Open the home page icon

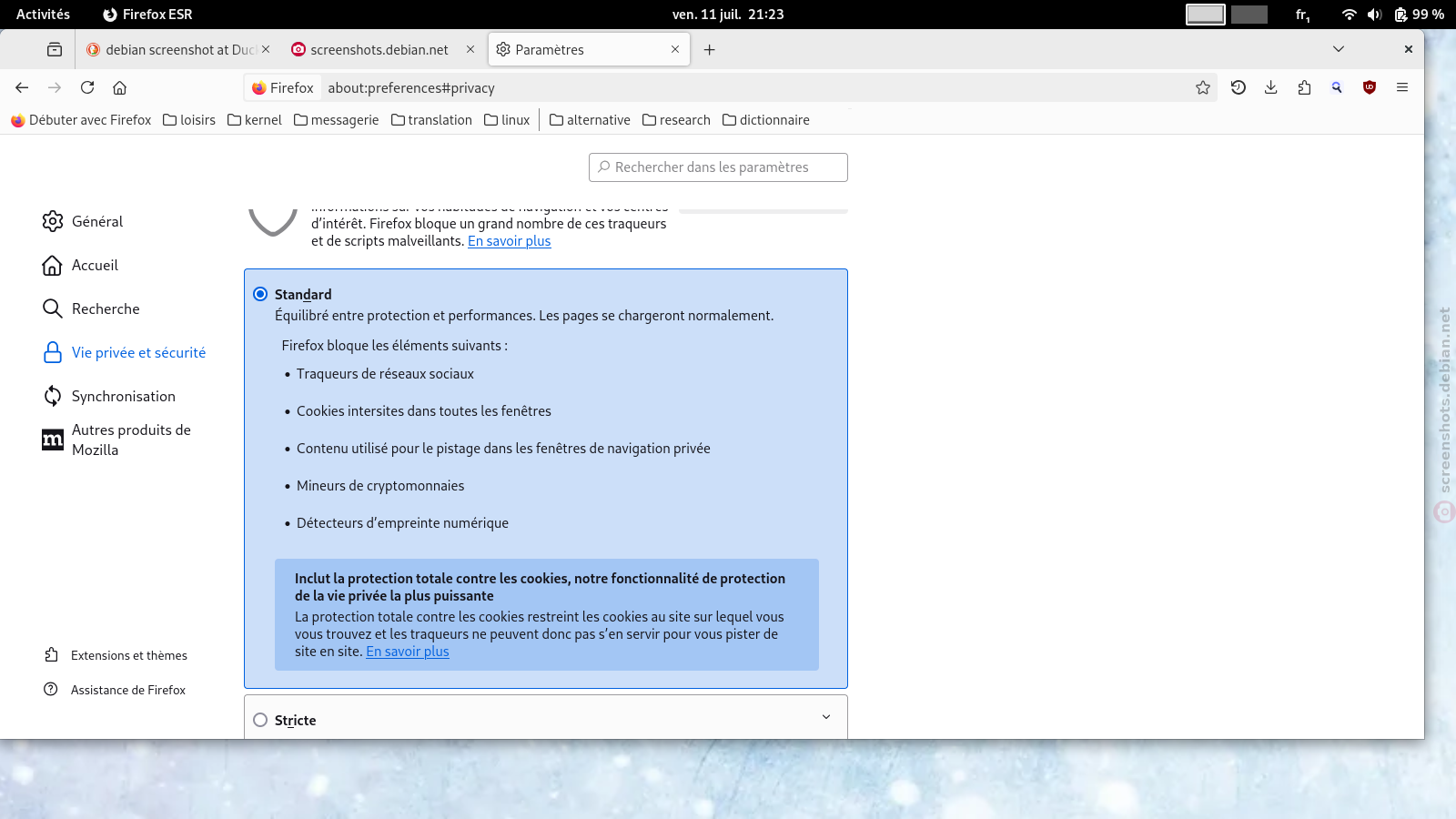(119, 87)
